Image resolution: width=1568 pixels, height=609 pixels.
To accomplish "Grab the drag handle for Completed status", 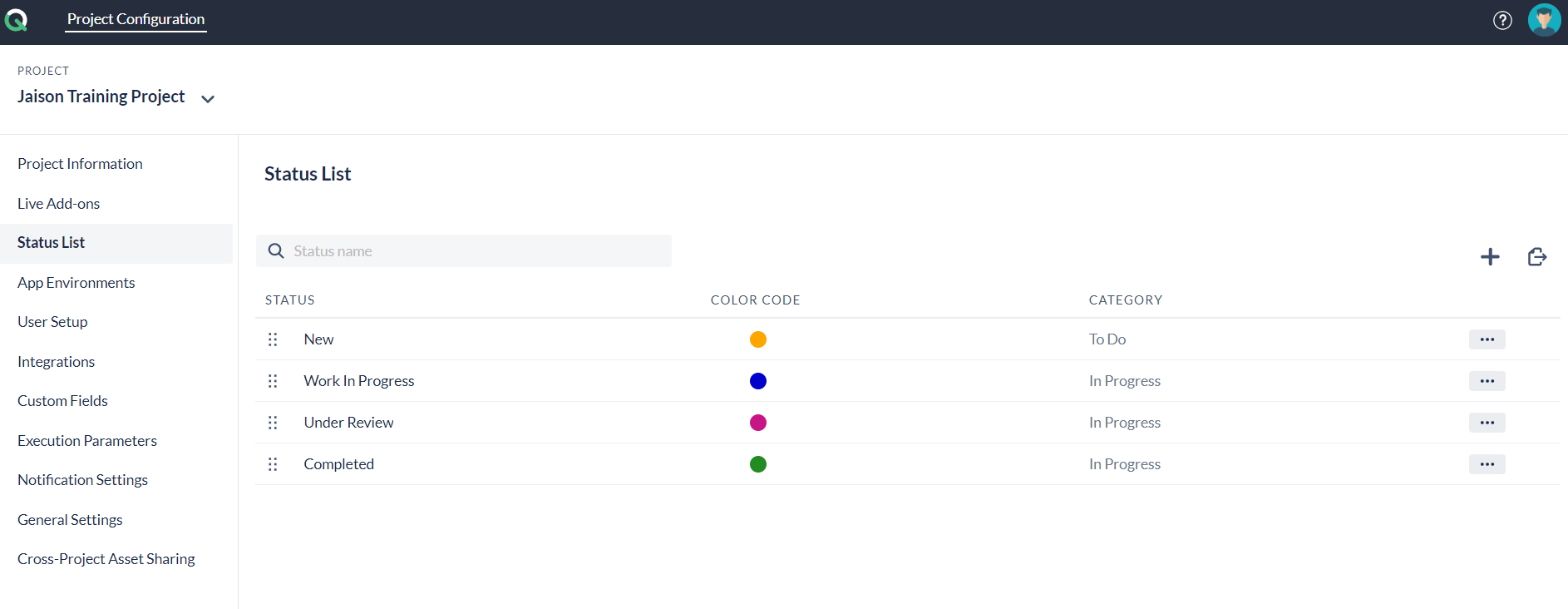I will [x=273, y=464].
